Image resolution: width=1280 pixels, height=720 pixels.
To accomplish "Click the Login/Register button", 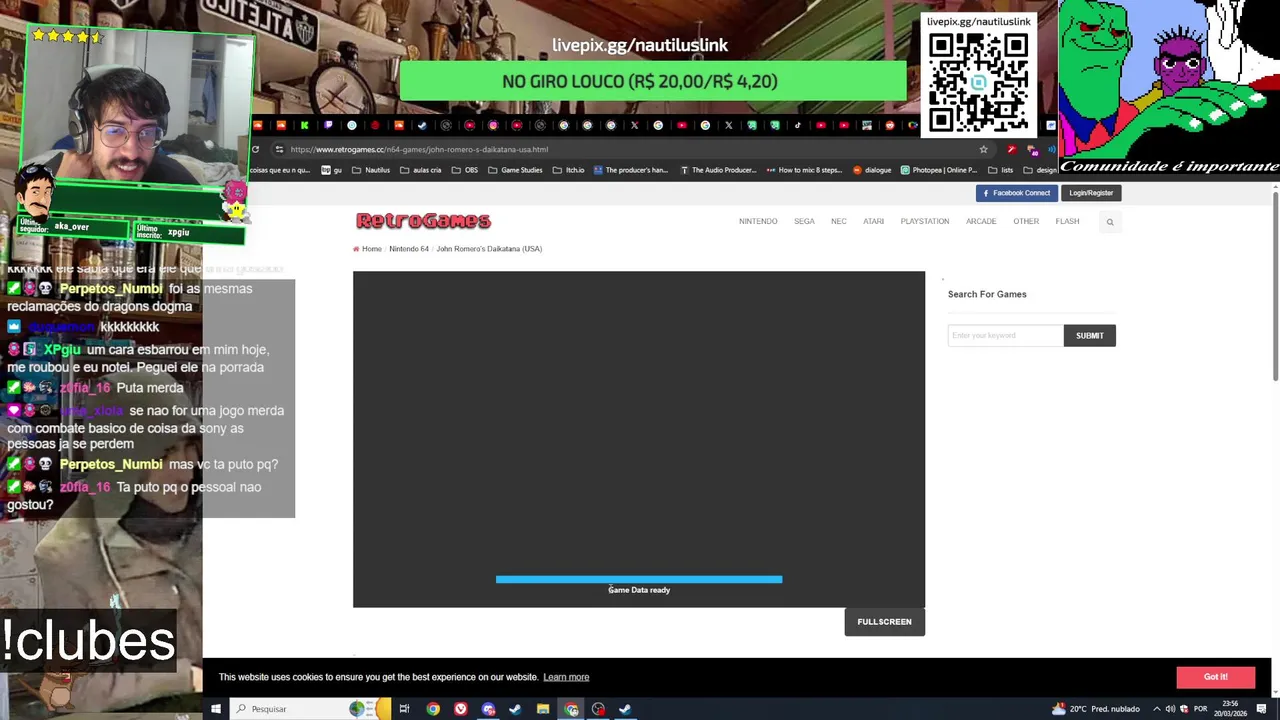I will point(1091,193).
